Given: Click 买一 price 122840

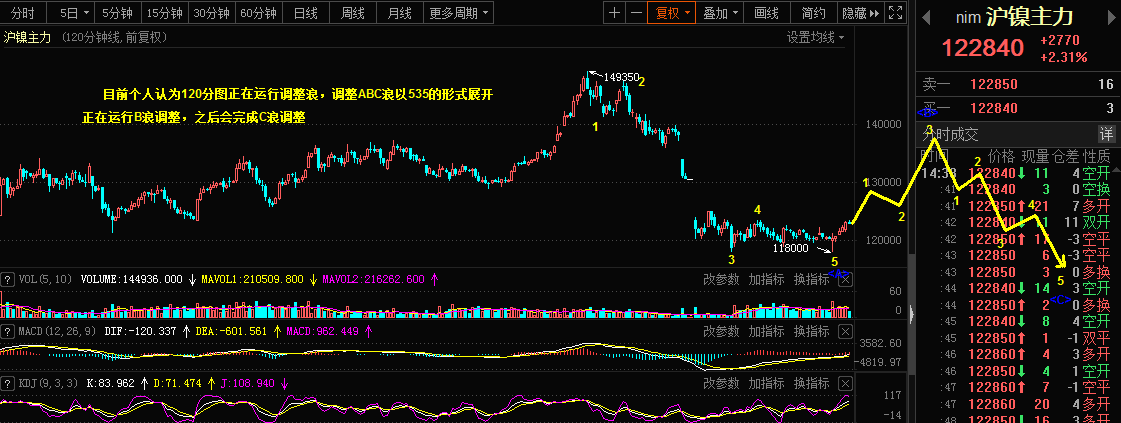Looking at the screenshot, I should pyautogui.click(x=992, y=109).
